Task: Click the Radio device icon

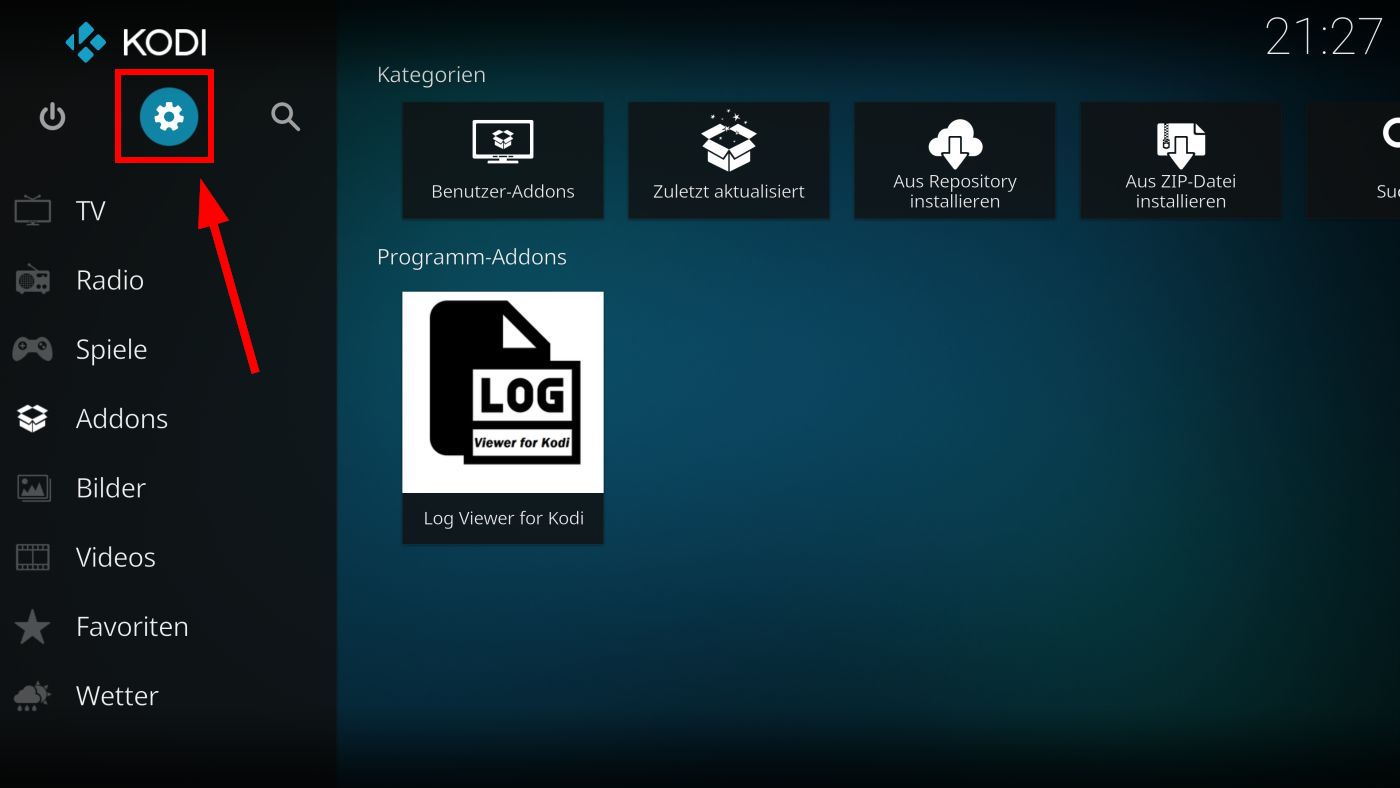Action: (32, 280)
